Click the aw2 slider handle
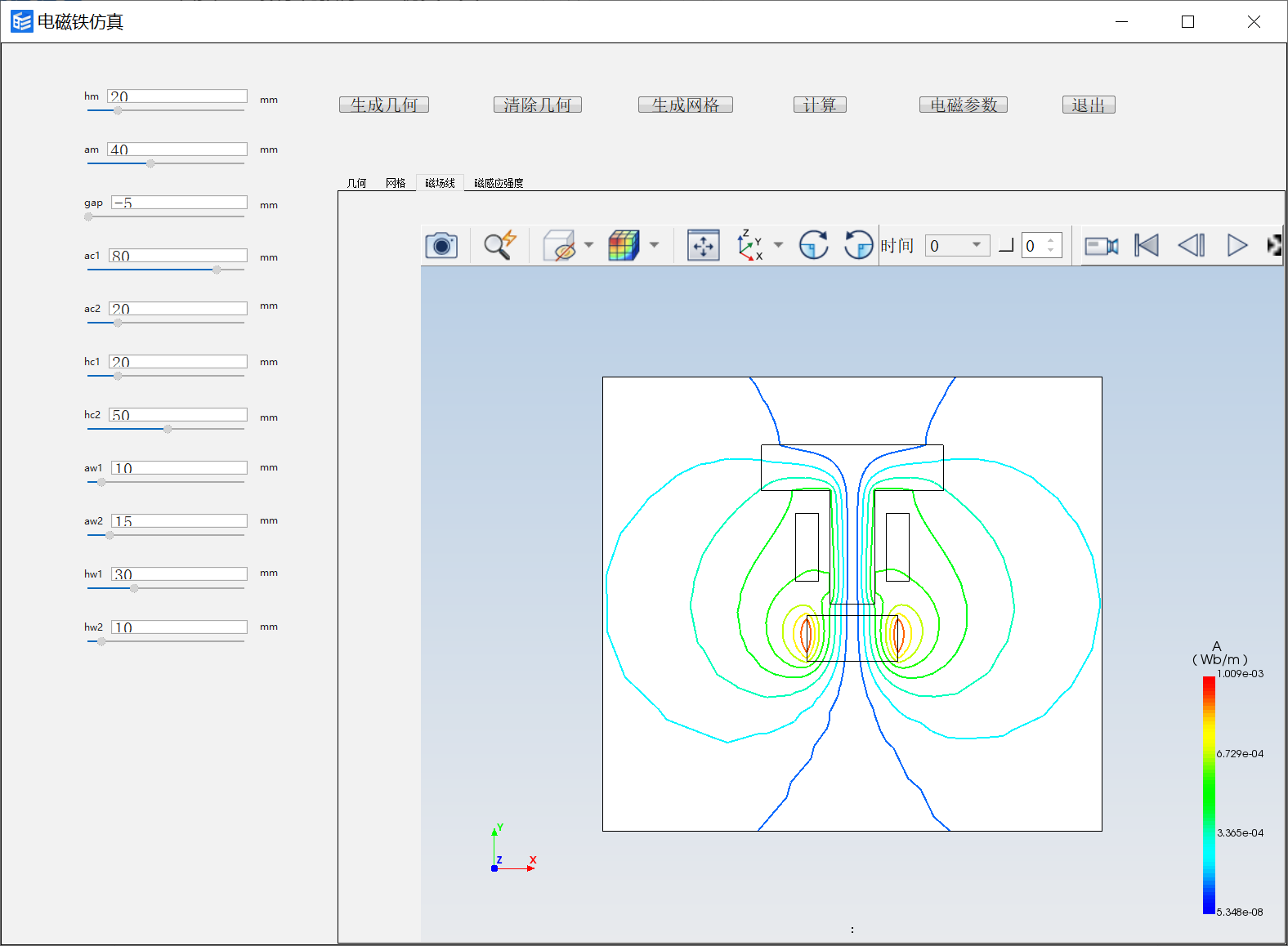This screenshot has width=1288, height=946. 110,535
